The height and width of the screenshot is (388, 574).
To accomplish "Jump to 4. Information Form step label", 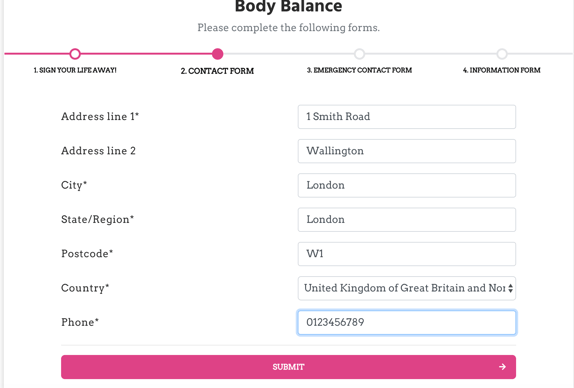I will click(502, 70).
